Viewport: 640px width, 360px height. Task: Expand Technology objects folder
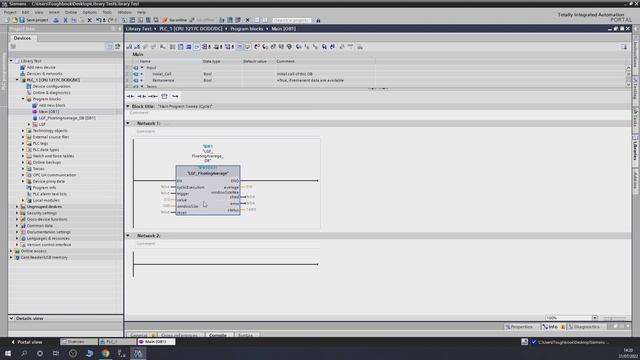[x=23, y=131]
